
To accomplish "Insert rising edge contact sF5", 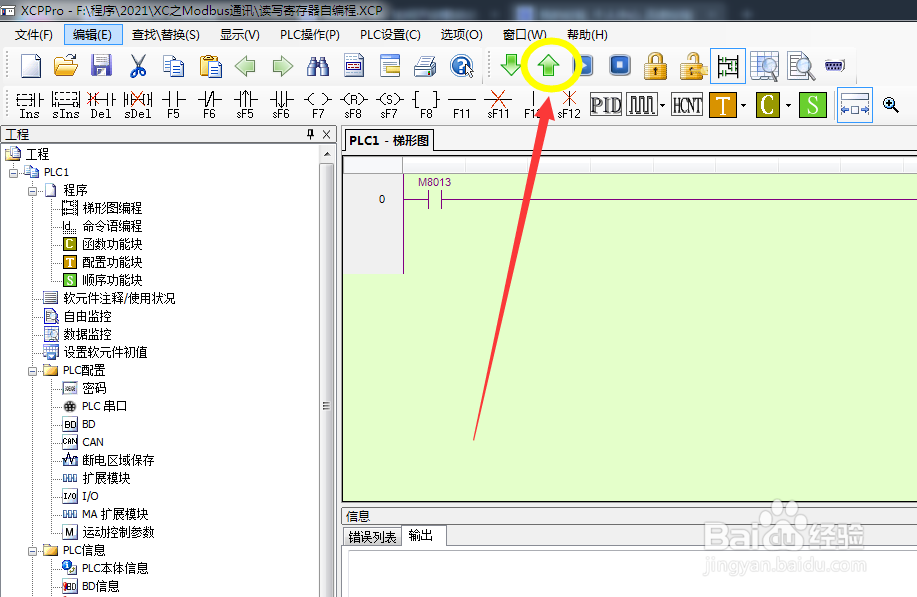I will [x=245, y=105].
